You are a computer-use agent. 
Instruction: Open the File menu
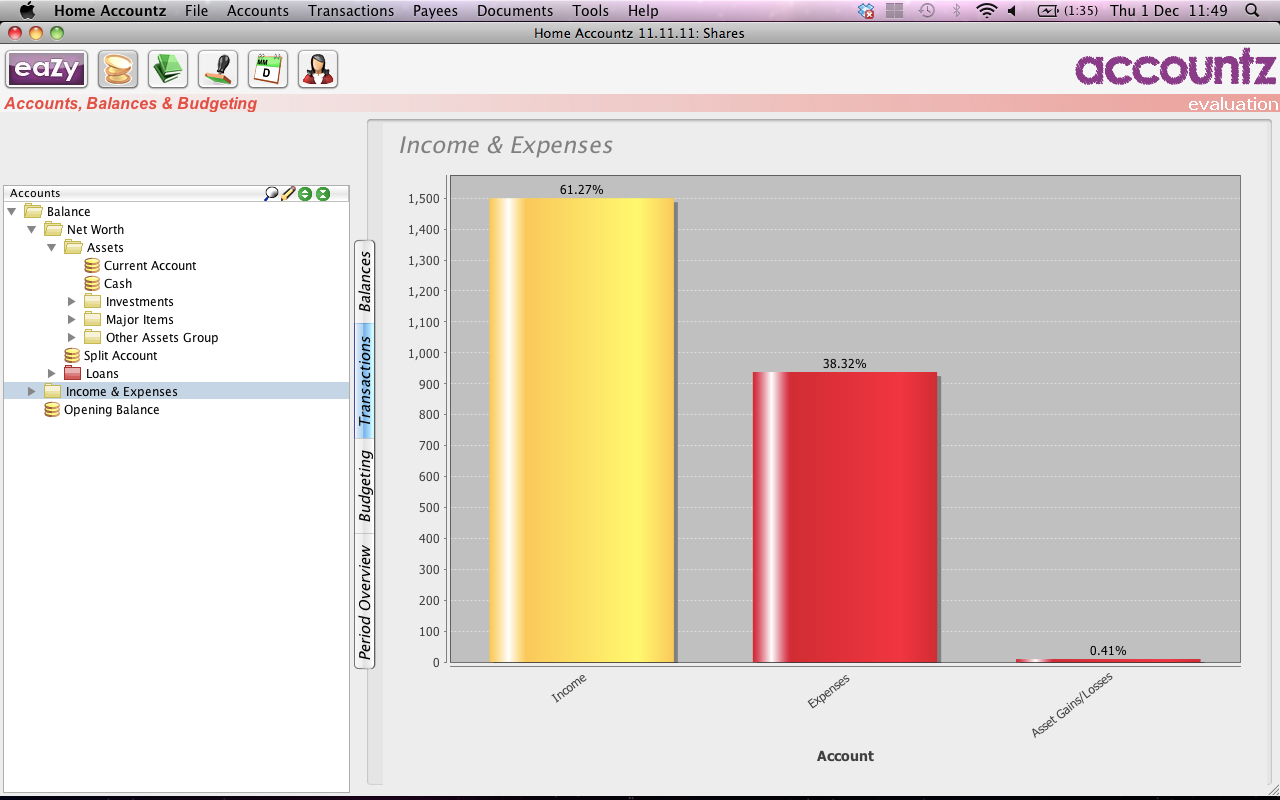pyautogui.click(x=196, y=11)
